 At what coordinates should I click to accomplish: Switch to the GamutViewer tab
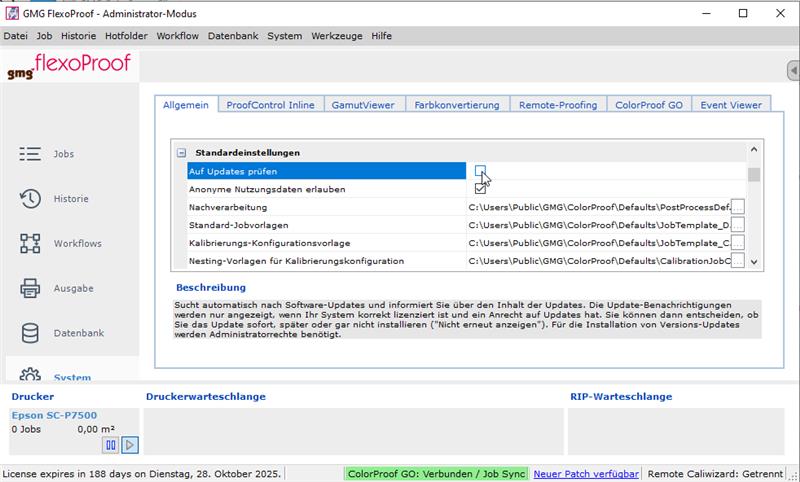363,105
